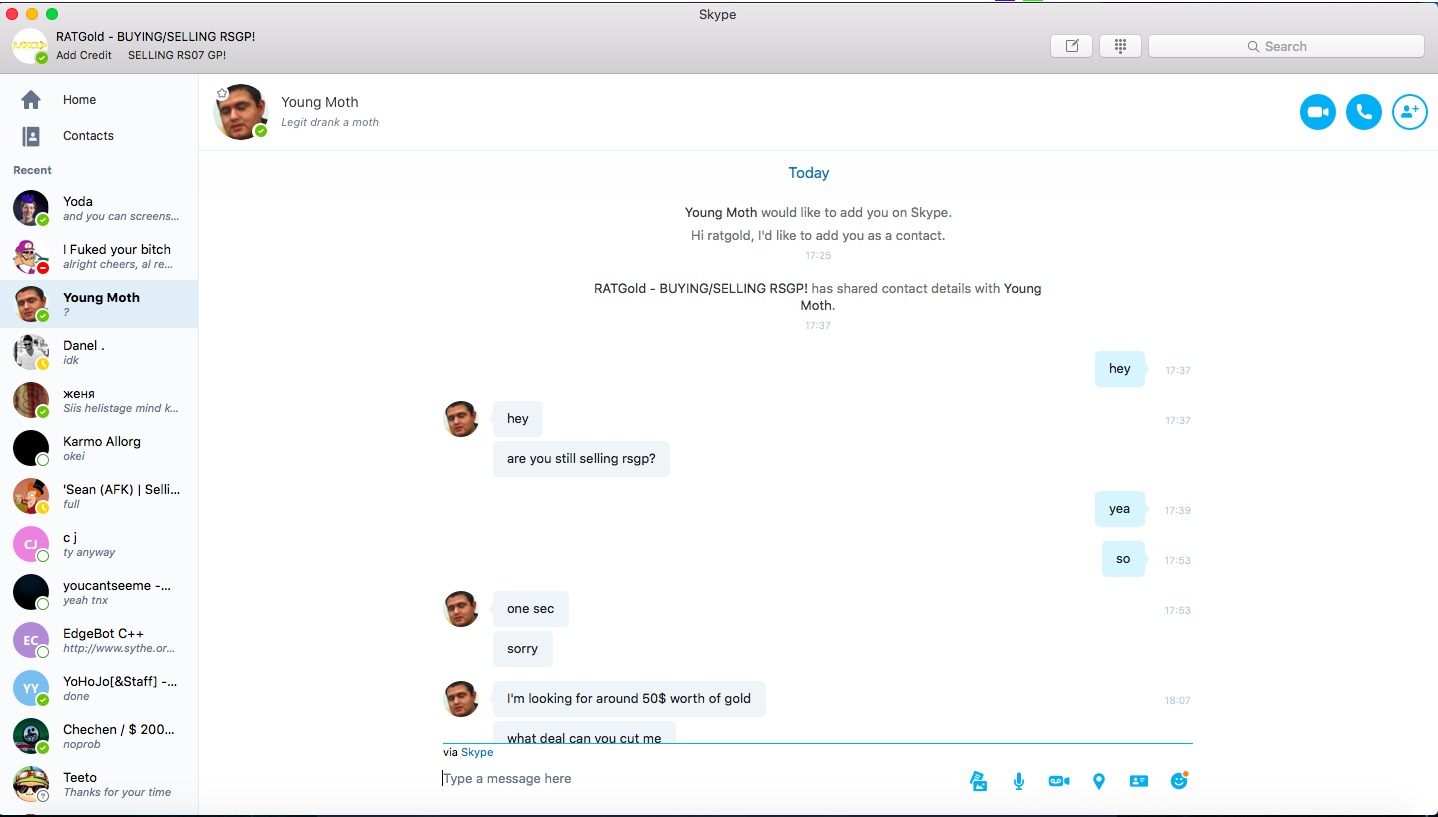The width and height of the screenshot is (1438, 817).
Task: Click the sent 'yea' message bubble
Action: pos(1120,509)
